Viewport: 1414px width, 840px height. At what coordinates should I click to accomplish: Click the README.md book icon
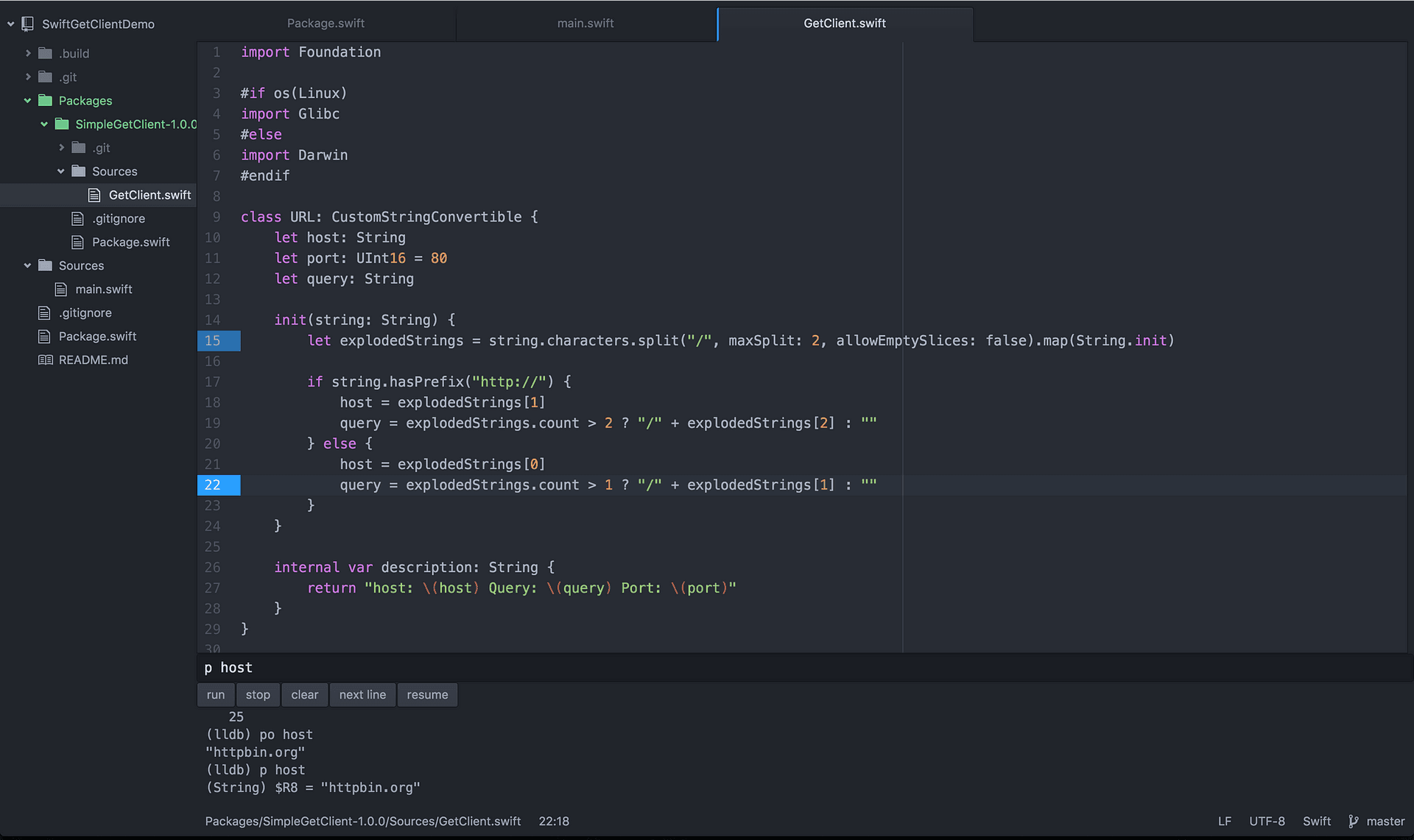pyautogui.click(x=45, y=360)
